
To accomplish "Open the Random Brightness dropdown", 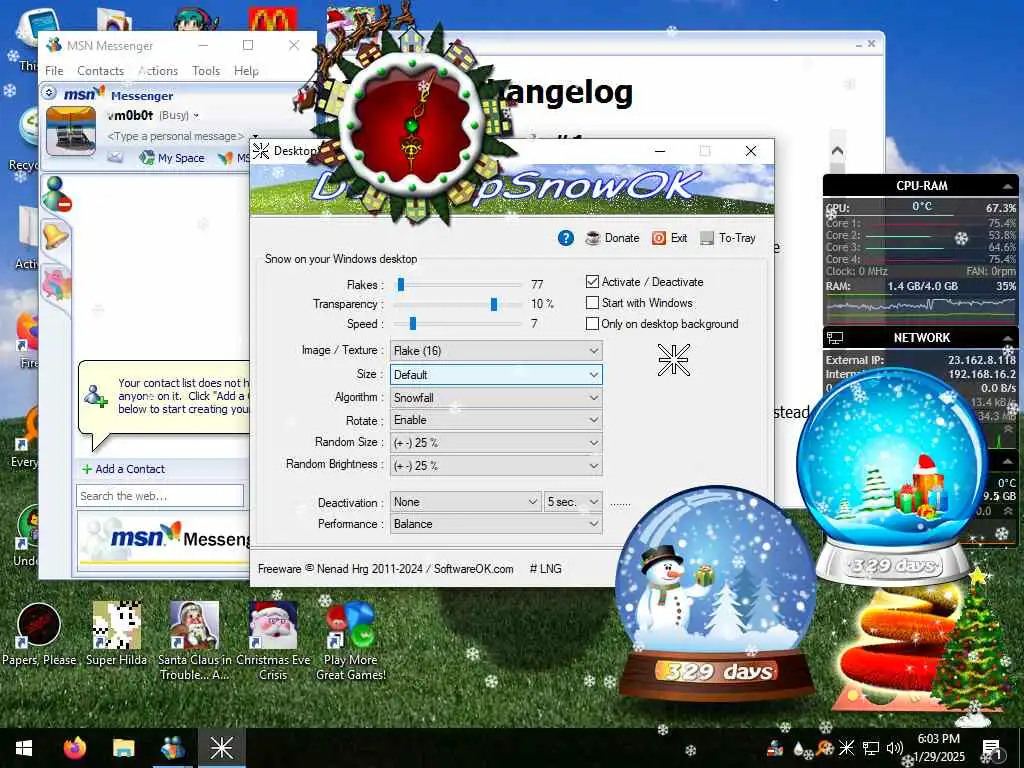I will coord(496,466).
